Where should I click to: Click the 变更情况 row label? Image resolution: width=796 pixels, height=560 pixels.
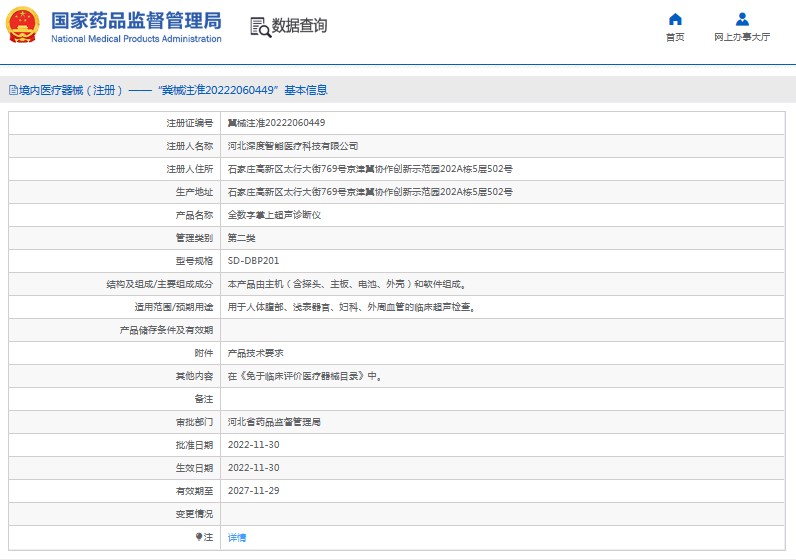pyautogui.click(x=194, y=514)
